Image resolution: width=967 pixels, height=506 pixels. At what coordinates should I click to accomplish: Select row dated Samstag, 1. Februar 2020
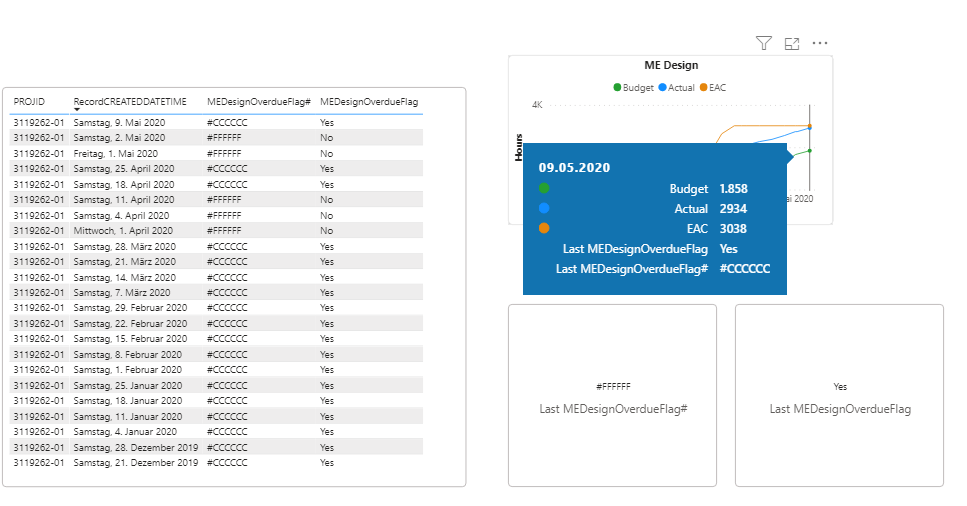[x=216, y=370]
